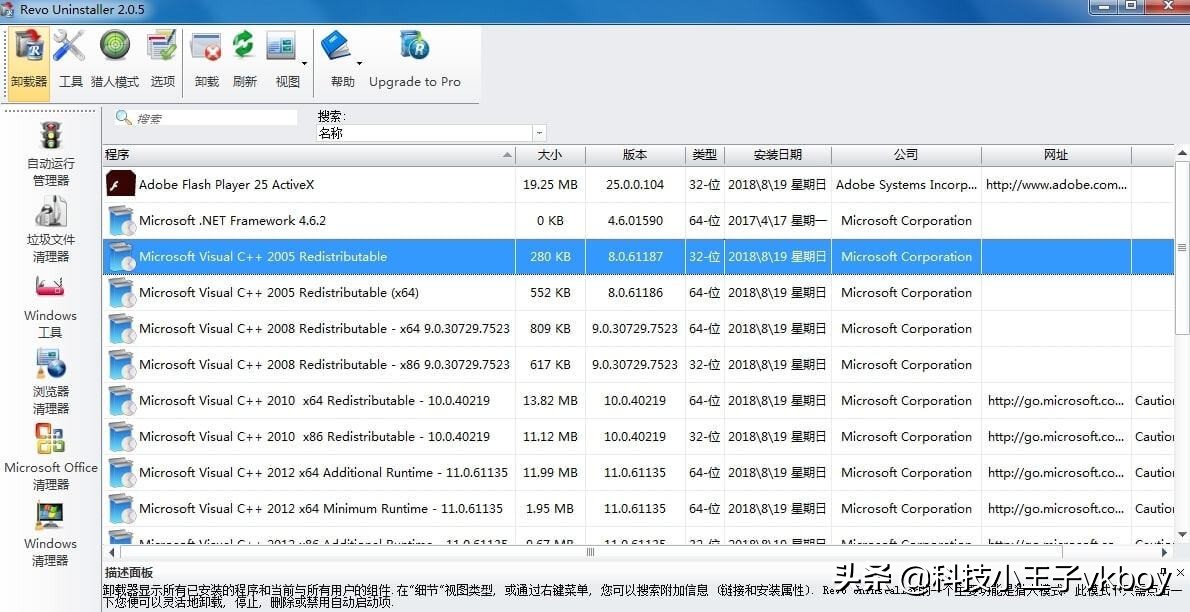
Task: Open the 浏览器清理器 sidebar tool
Action: pyautogui.click(x=50, y=380)
